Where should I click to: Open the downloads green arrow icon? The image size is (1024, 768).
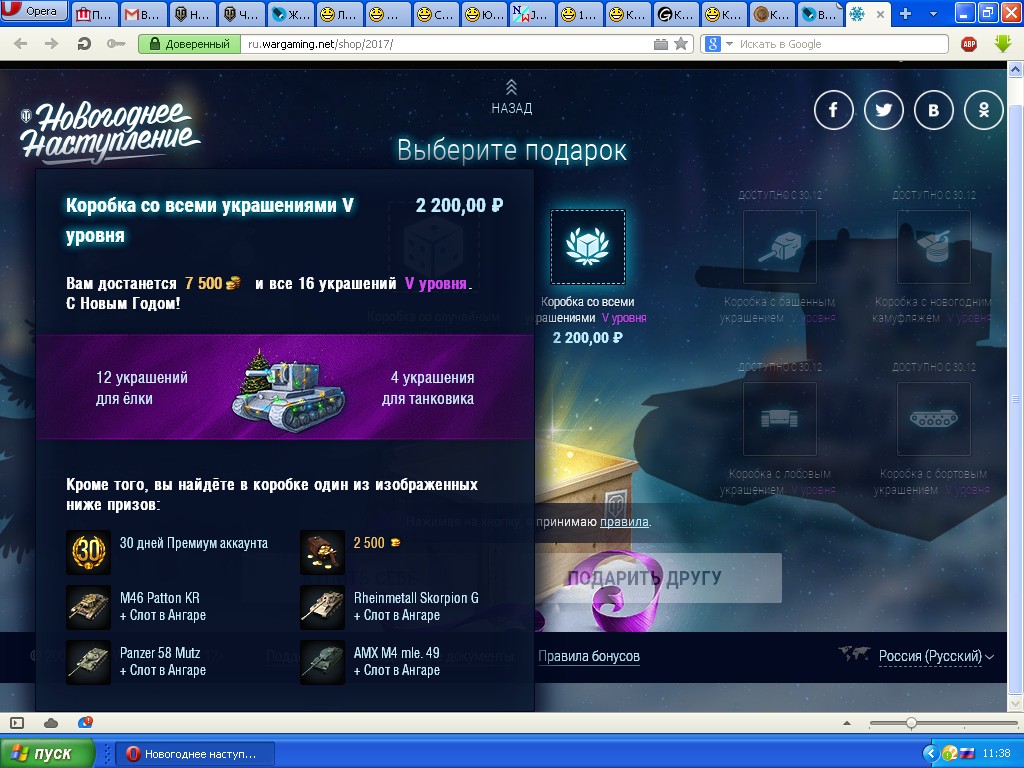coord(1002,44)
